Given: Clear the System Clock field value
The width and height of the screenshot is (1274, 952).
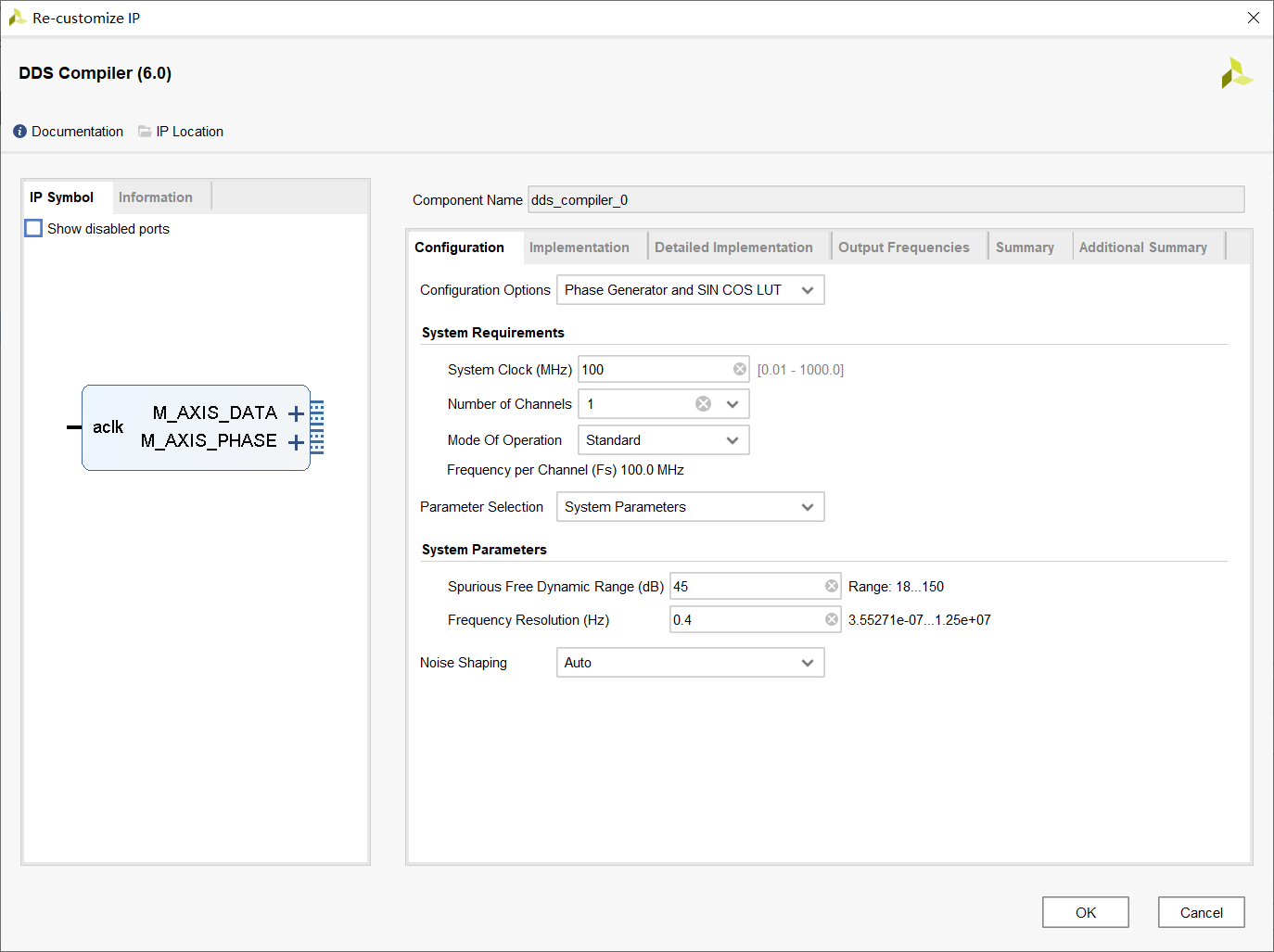Looking at the screenshot, I should pyautogui.click(x=740, y=369).
